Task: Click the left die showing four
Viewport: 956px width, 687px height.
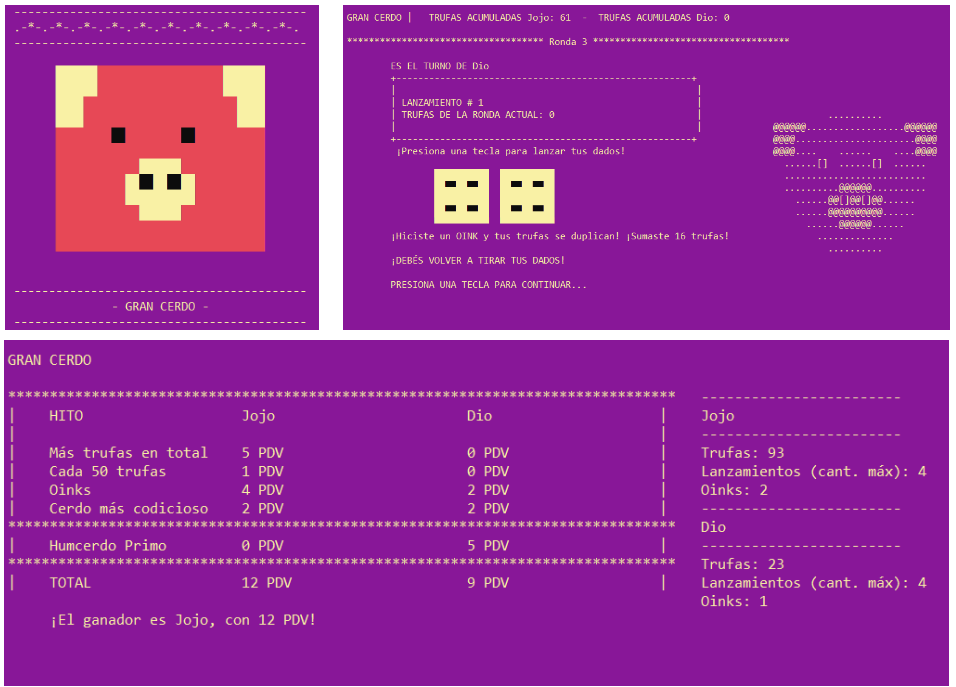Action: 461,196
